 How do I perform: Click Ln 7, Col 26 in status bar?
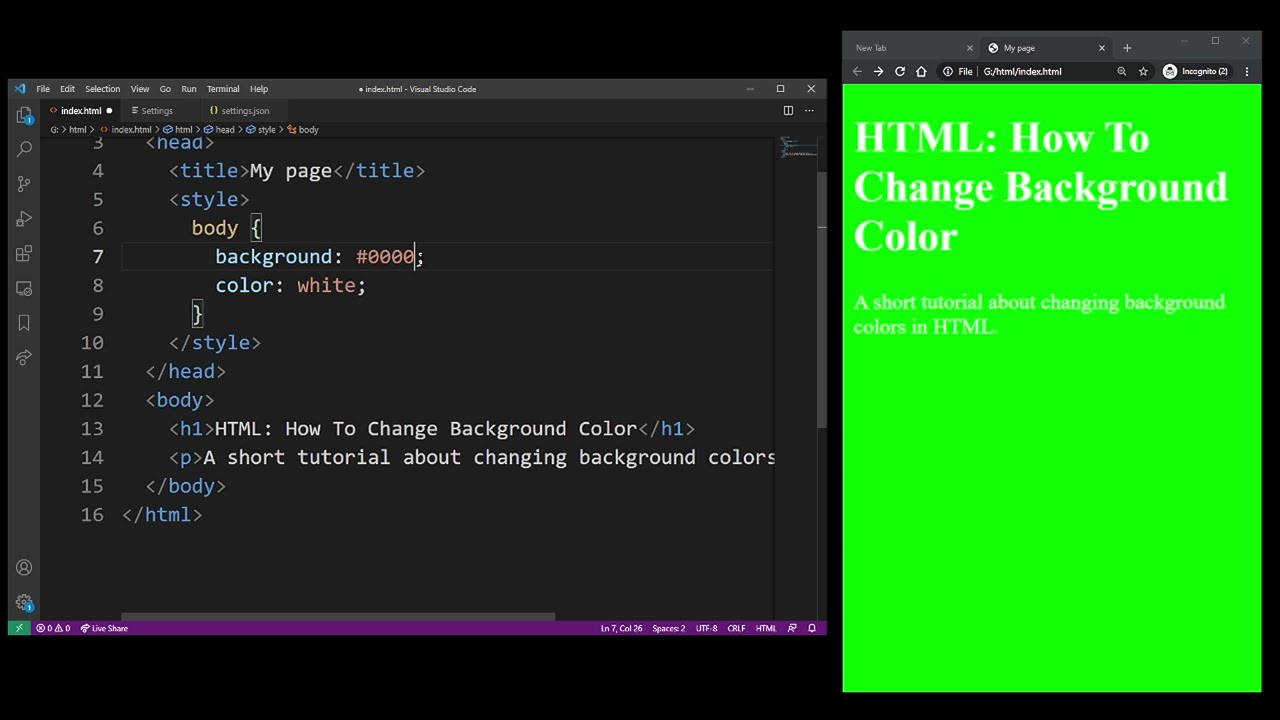click(x=621, y=628)
